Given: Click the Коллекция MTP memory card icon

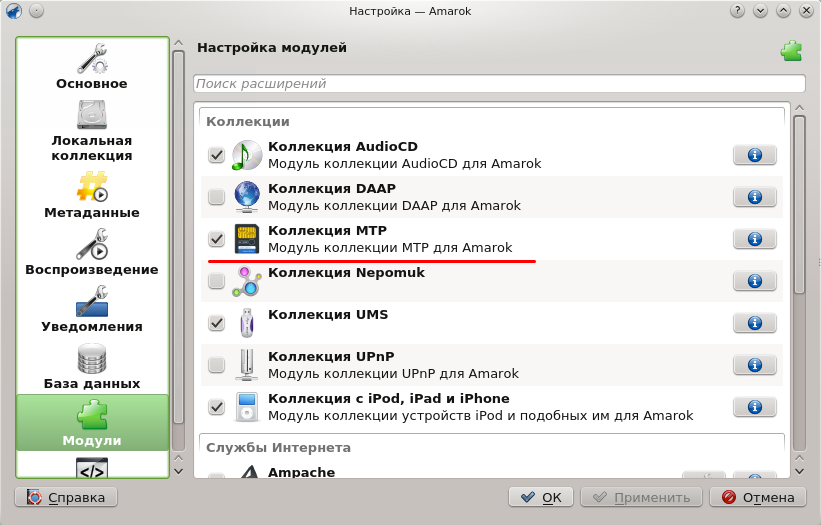Looking at the screenshot, I should [246, 239].
